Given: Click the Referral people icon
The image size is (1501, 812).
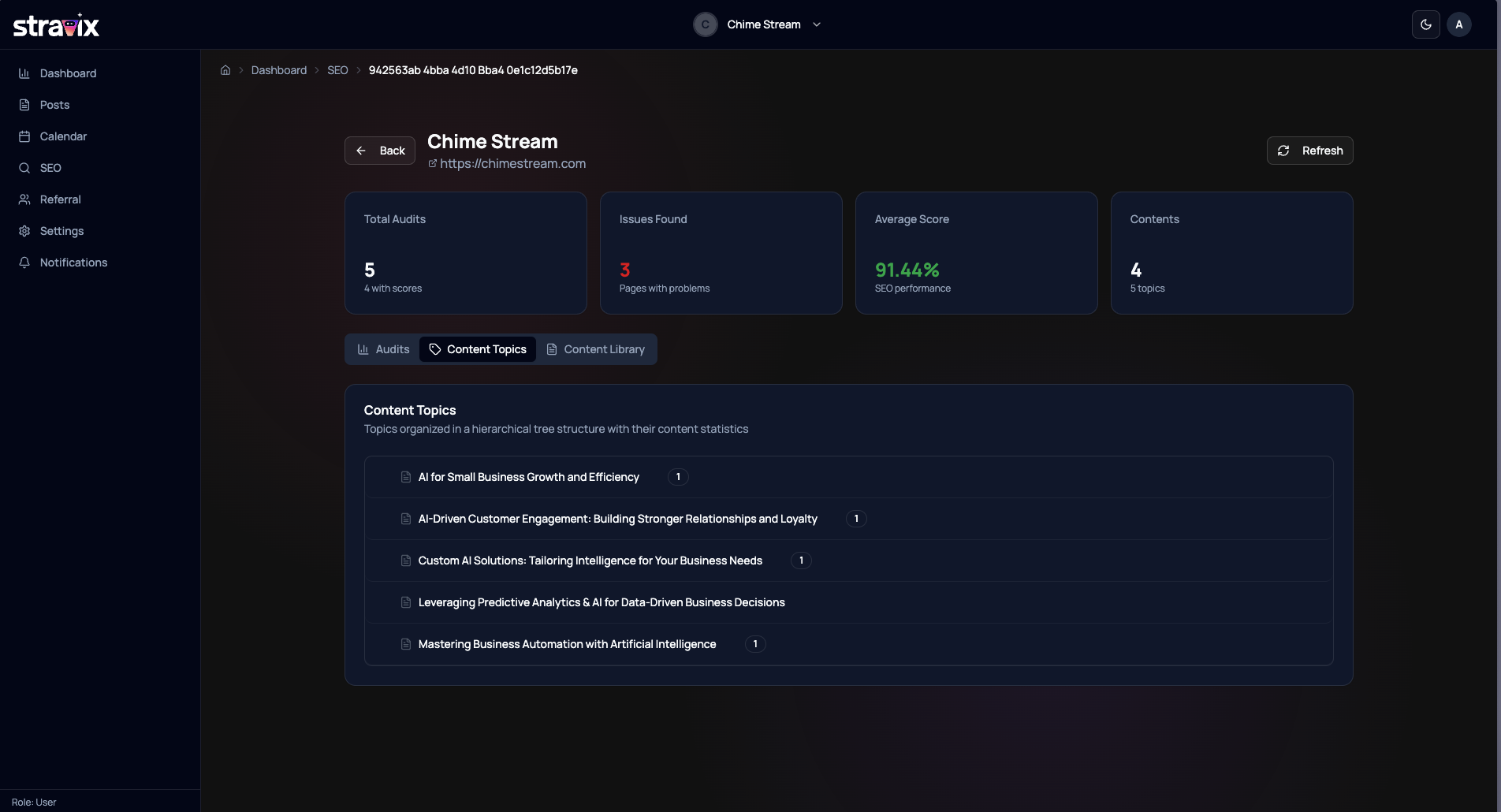Looking at the screenshot, I should click(x=24, y=199).
